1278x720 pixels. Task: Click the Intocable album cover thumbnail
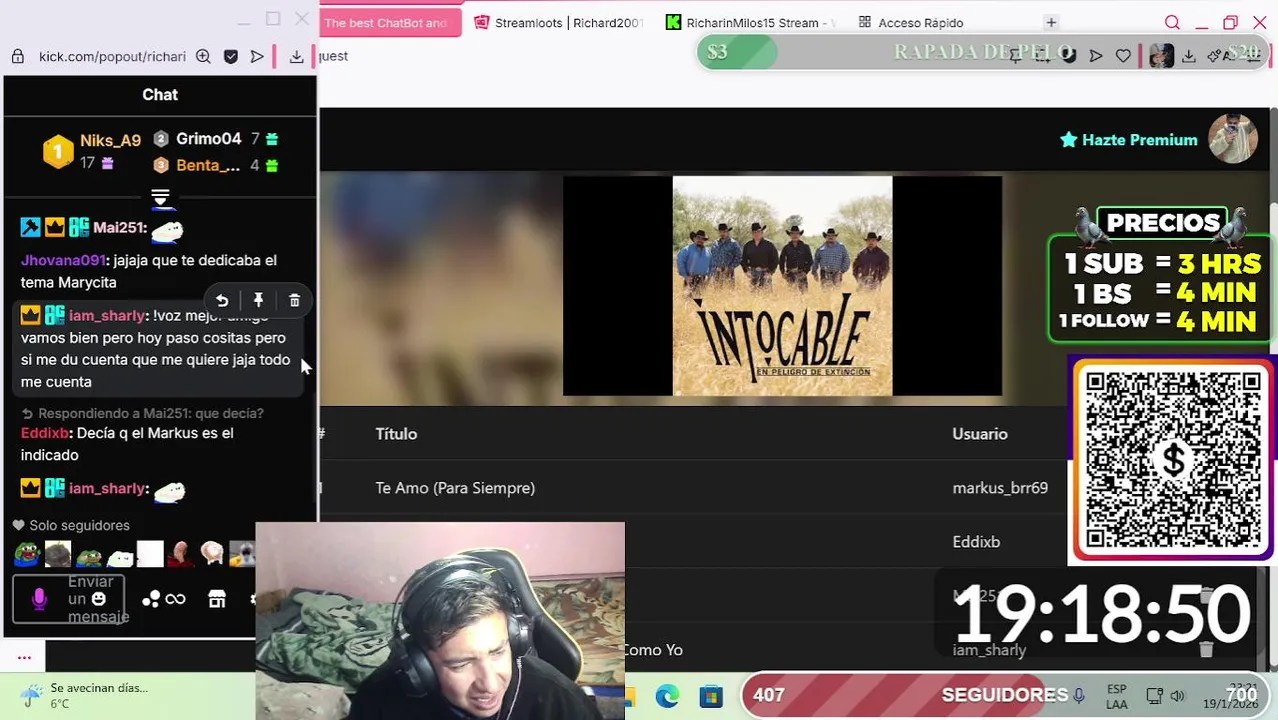(x=782, y=286)
